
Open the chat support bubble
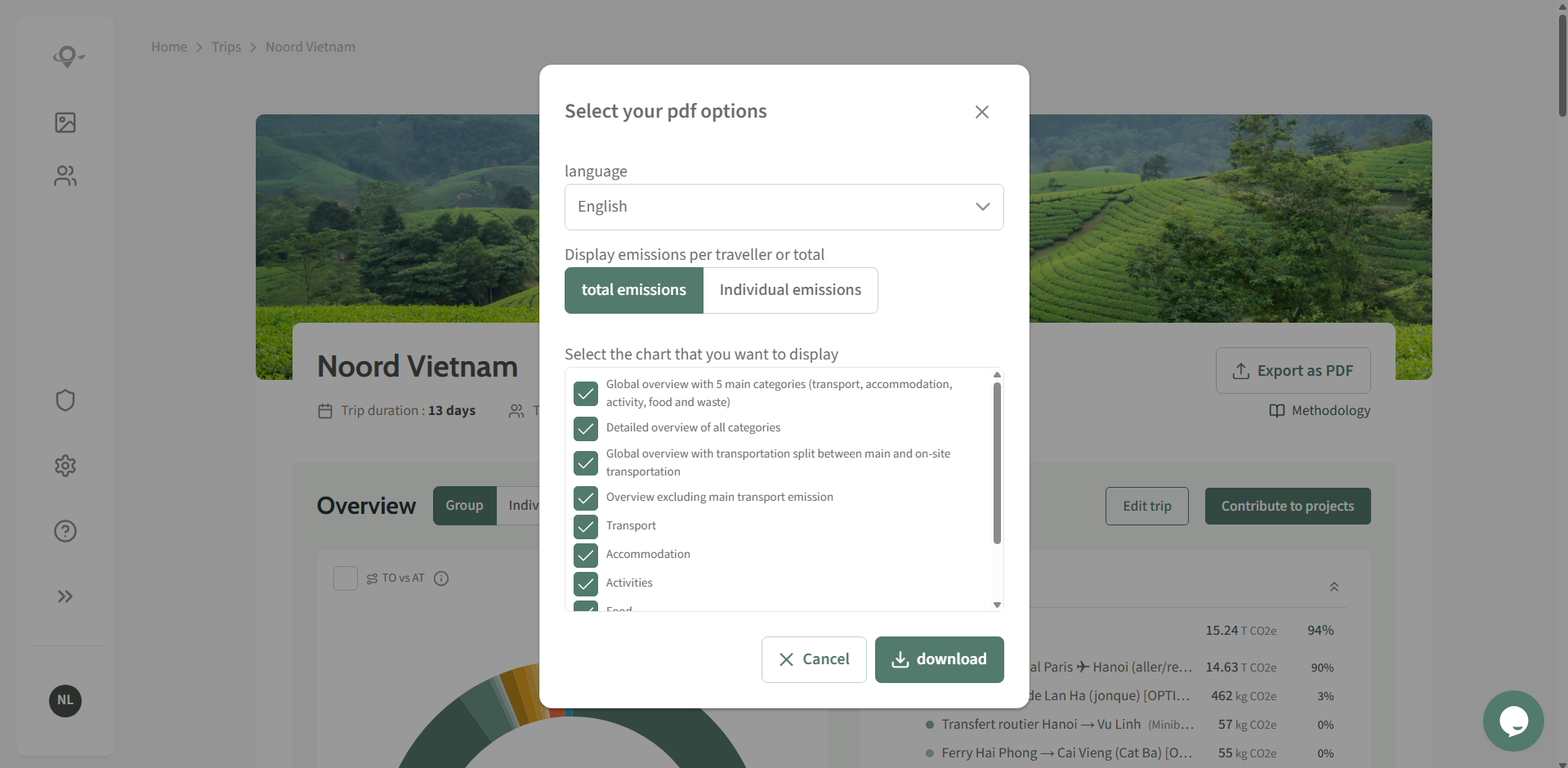click(1513, 721)
